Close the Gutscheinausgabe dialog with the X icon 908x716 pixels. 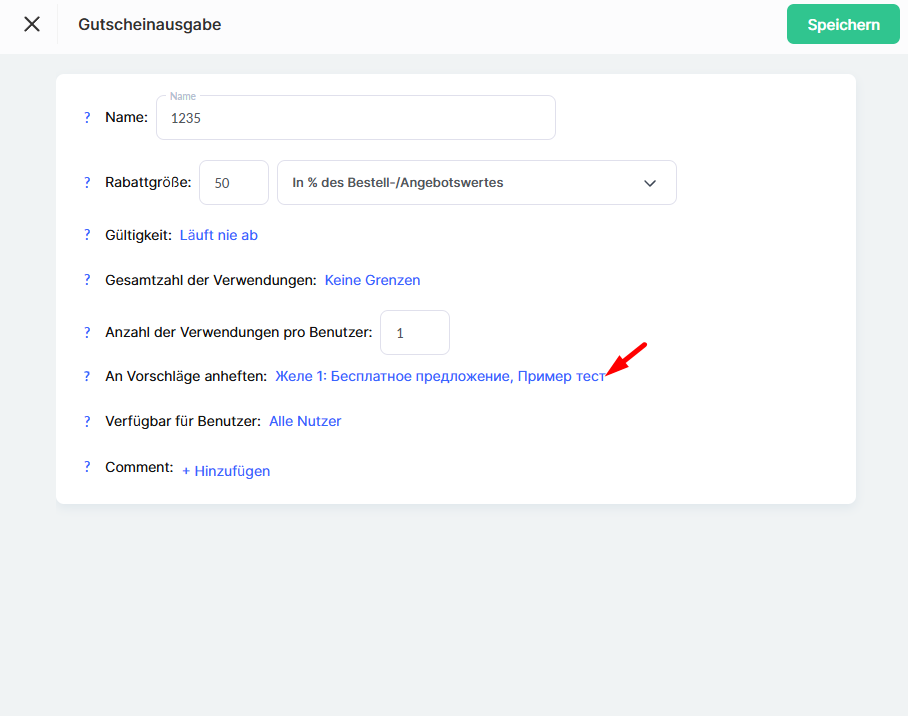tap(32, 24)
